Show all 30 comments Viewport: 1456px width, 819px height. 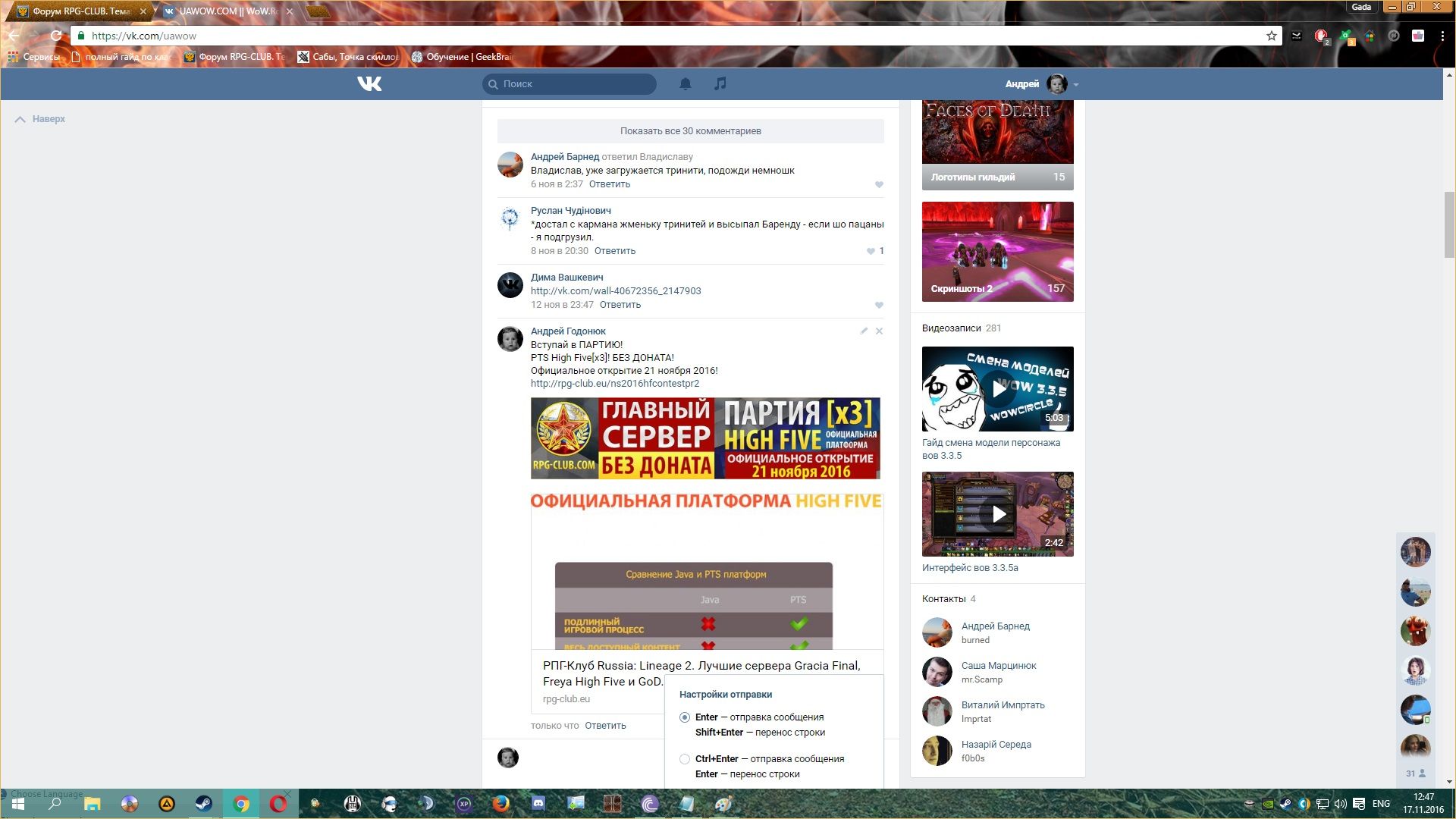click(690, 131)
